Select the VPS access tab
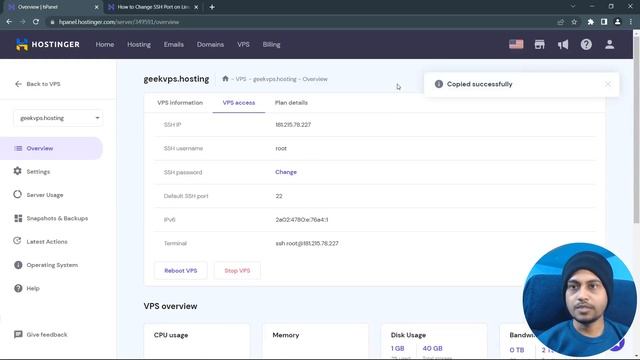Viewport: 640px width, 360px height. click(x=239, y=103)
